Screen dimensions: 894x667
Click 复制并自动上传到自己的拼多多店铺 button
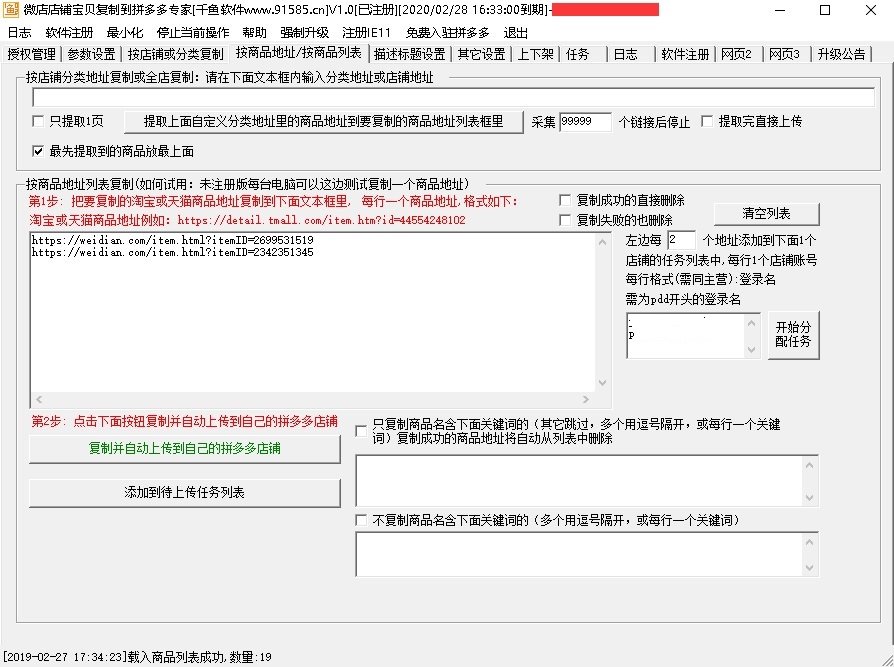(x=185, y=449)
